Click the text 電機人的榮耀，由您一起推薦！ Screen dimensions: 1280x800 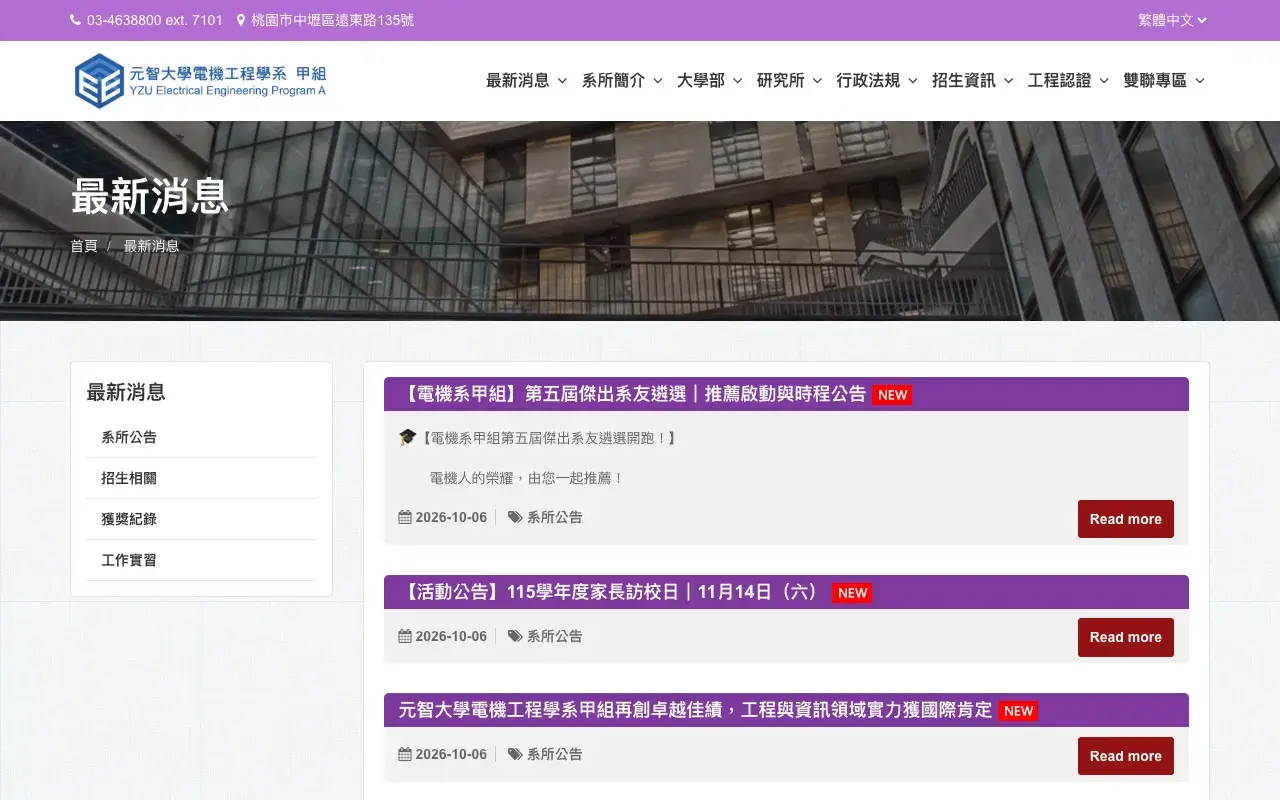pyautogui.click(x=527, y=478)
